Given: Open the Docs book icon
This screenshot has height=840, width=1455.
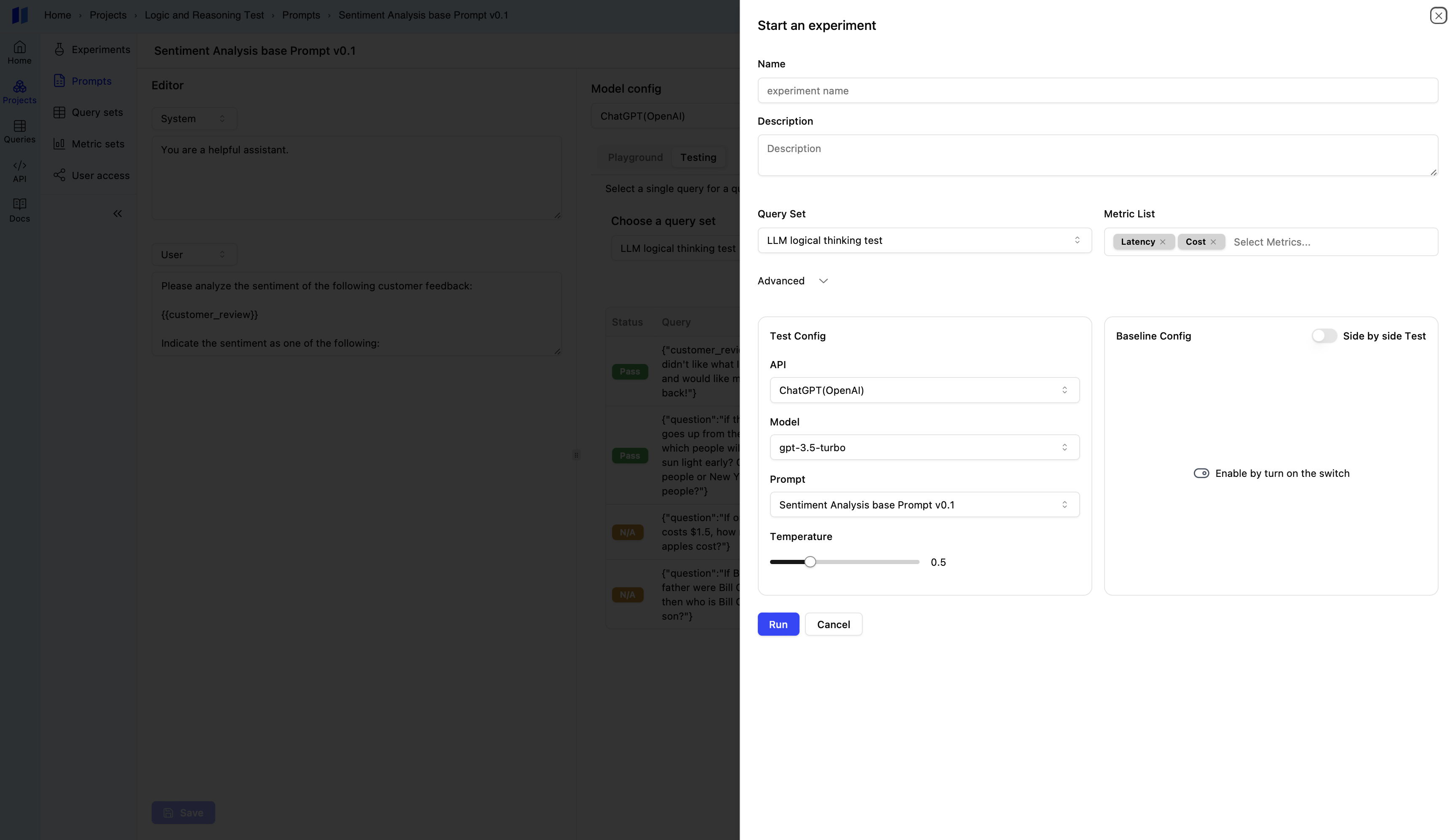Looking at the screenshot, I should [20, 204].
